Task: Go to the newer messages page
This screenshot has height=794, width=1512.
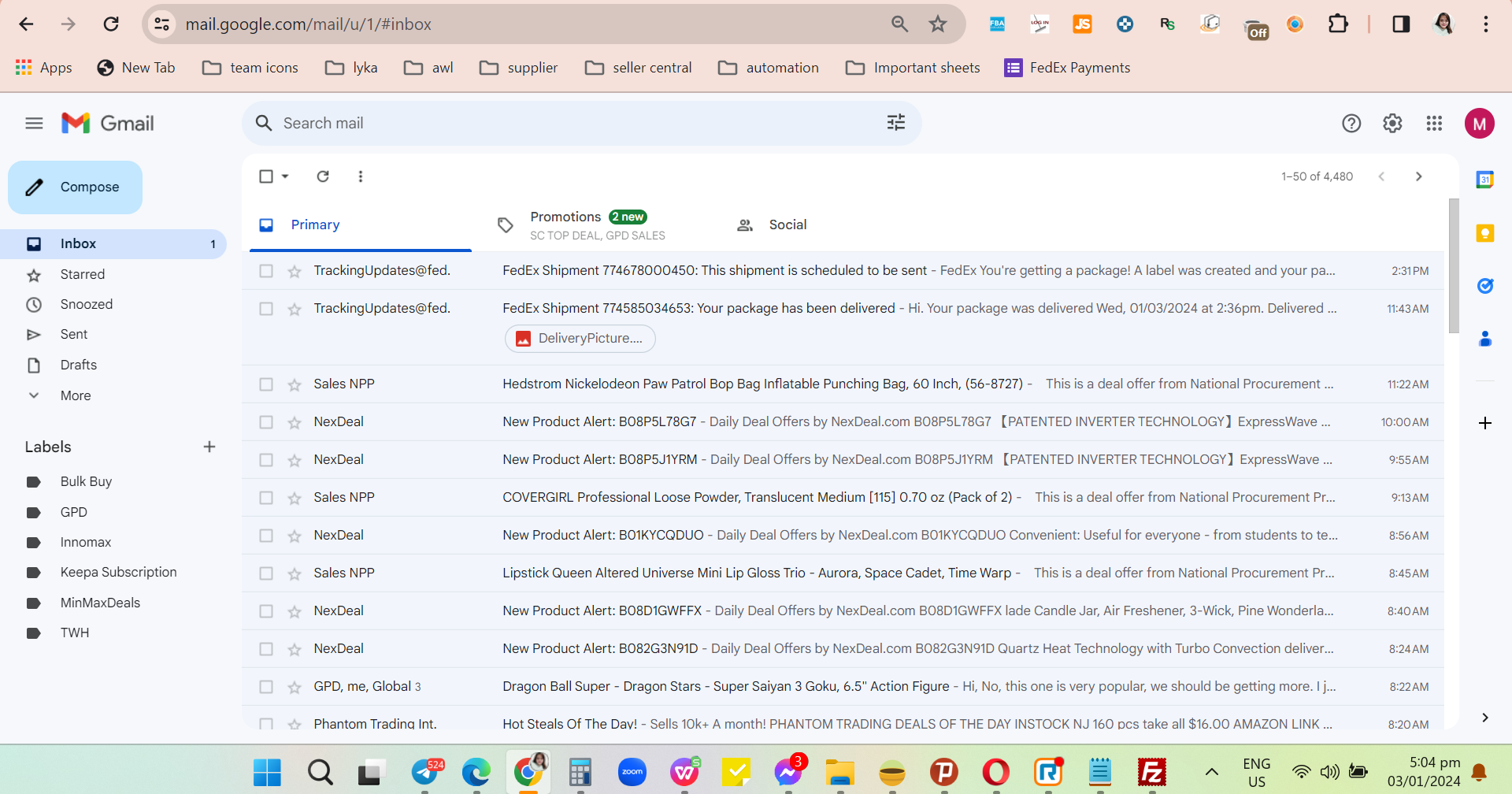Action: [x=1381, y=176]
